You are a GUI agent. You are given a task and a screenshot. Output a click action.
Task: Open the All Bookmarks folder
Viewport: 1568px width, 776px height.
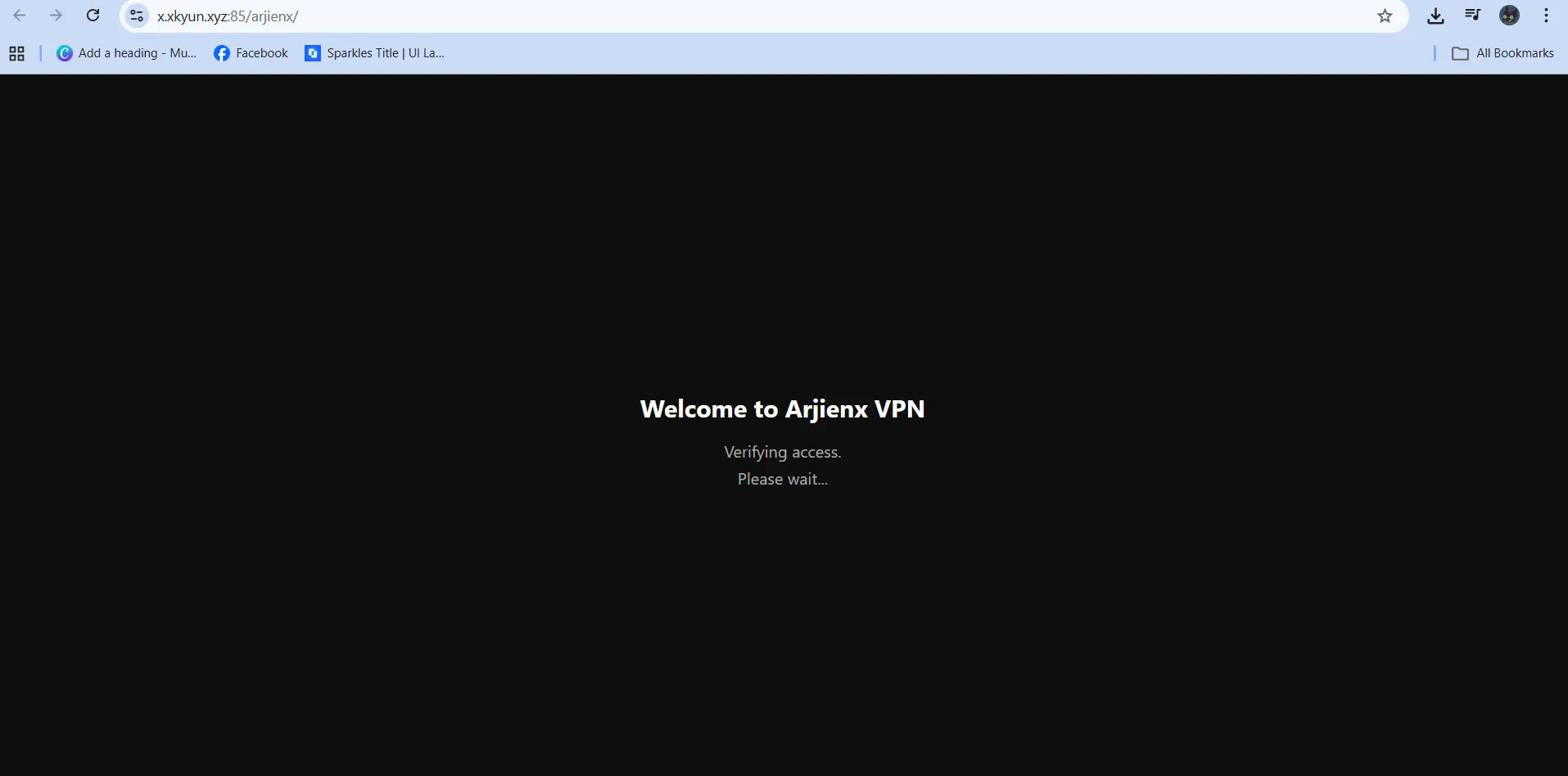pyautogui.click(x=1502, y=53)
